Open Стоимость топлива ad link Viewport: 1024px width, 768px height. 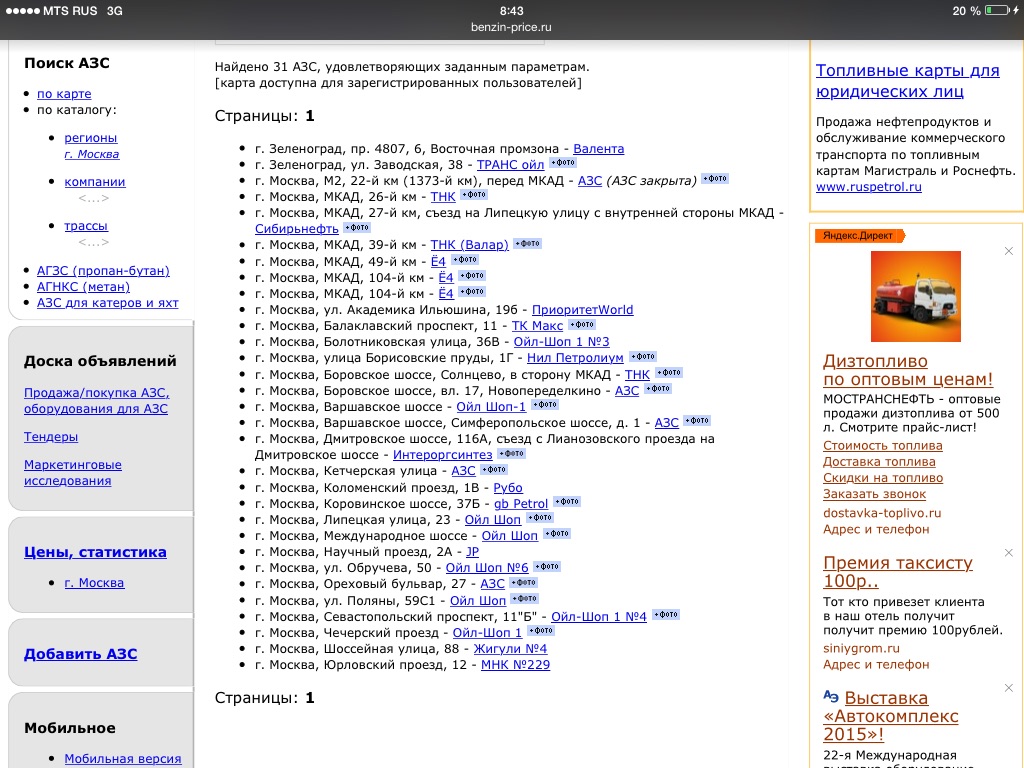point(882,446)
